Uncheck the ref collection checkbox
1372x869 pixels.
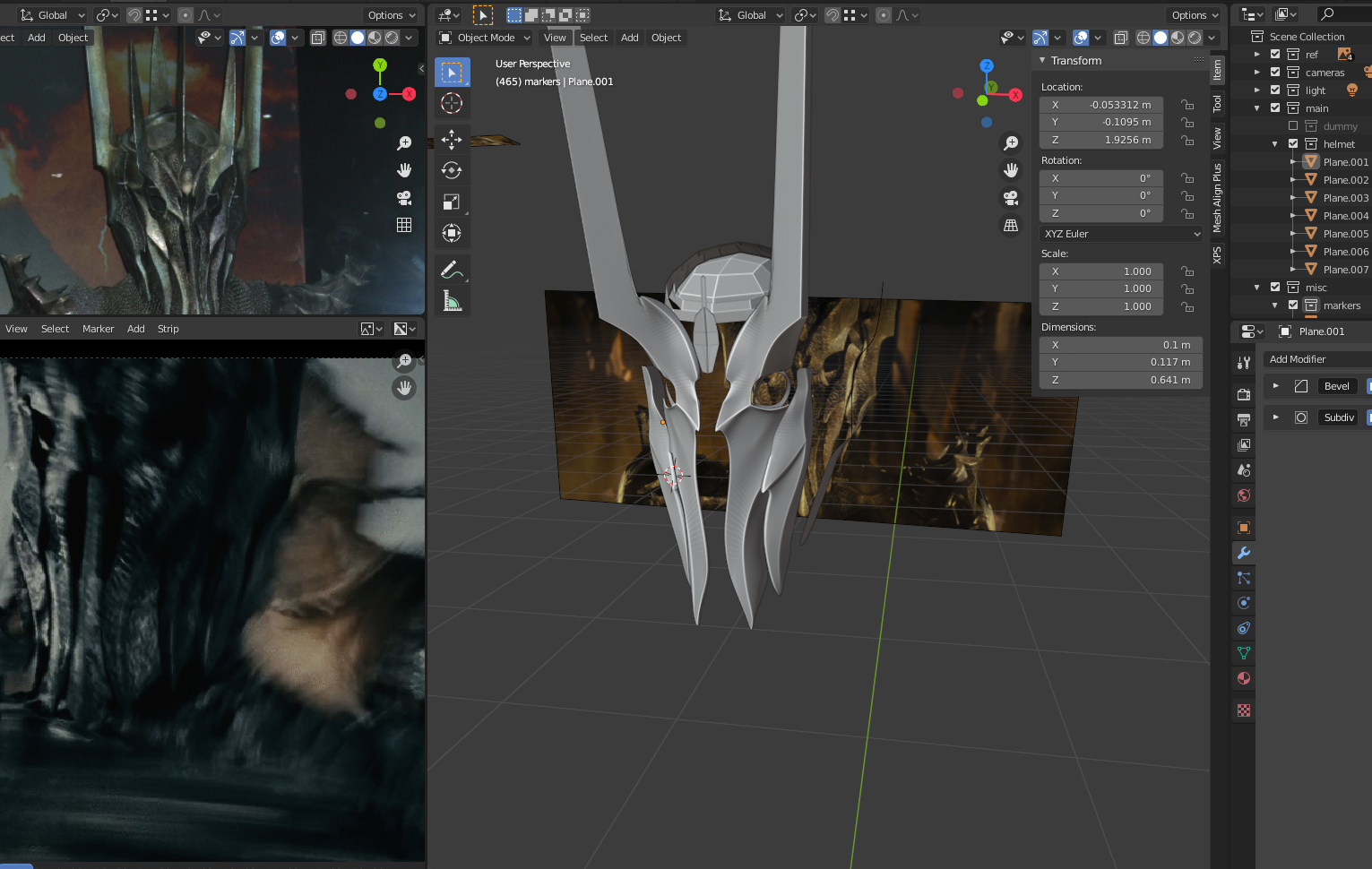click(1275, 55)
